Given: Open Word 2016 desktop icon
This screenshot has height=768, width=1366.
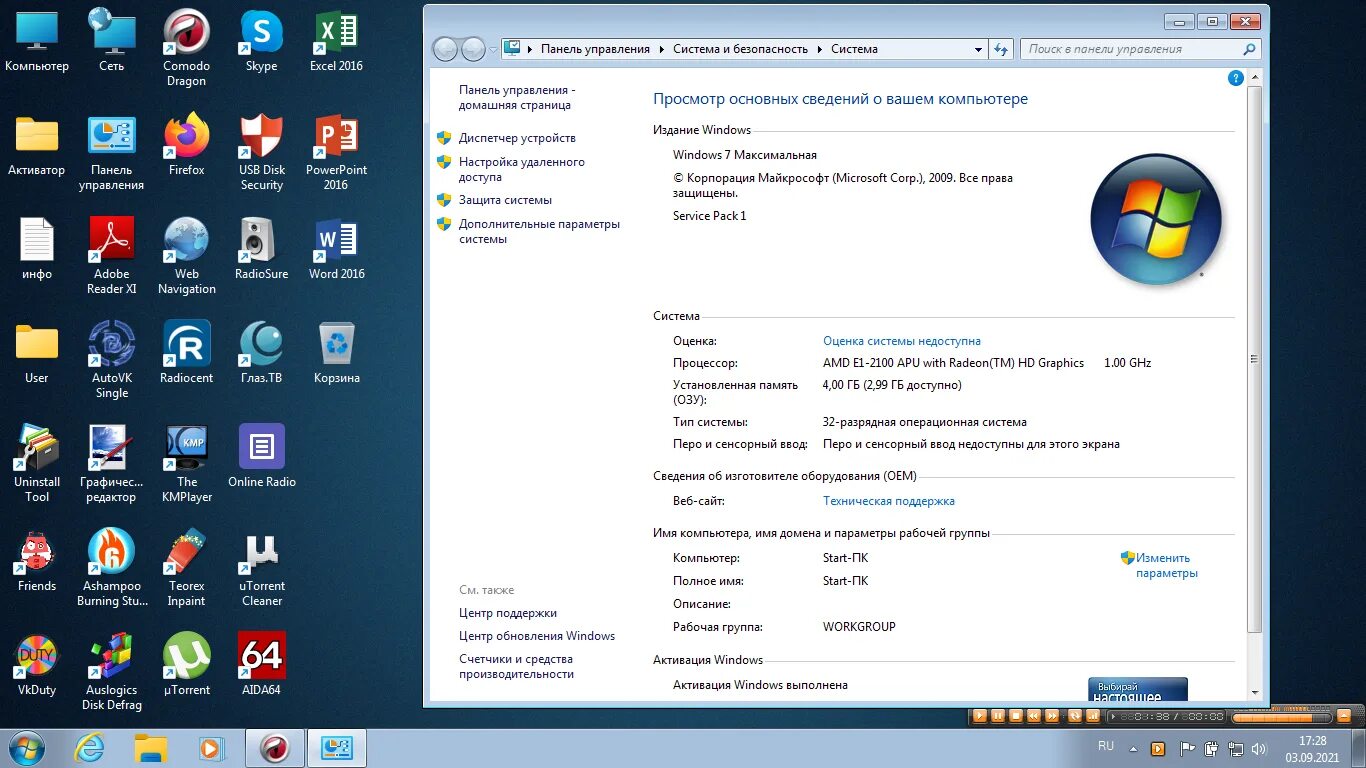Looking at the screenshot, I should point(336,248).
